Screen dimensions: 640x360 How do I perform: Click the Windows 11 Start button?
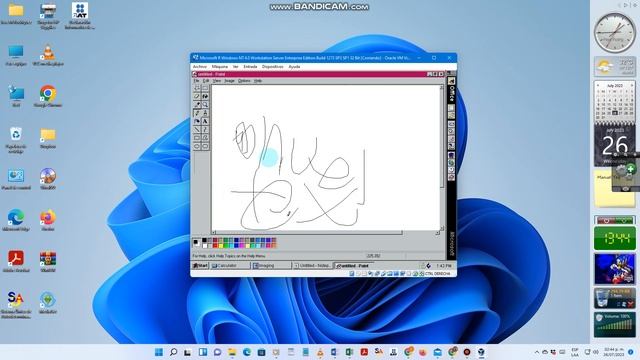pyautogui.click(x=159, y=352)
